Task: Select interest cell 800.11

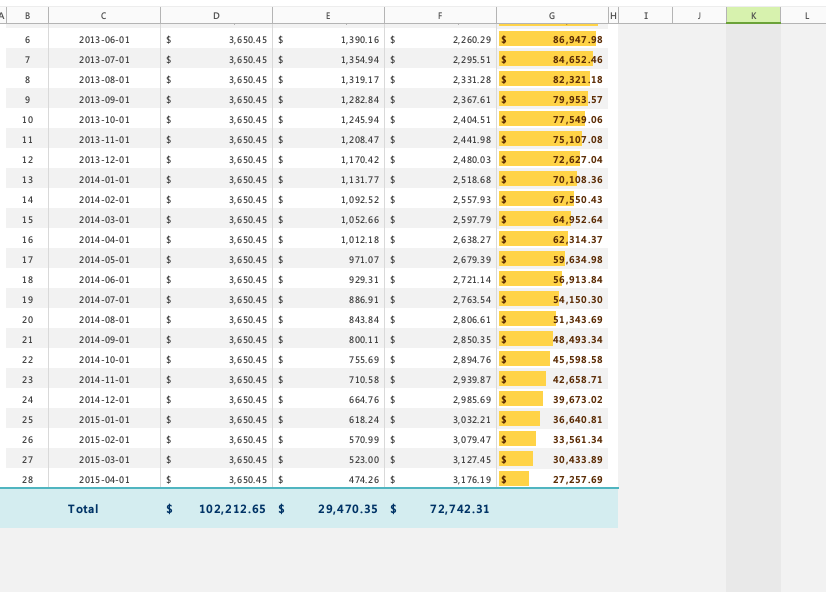Action: [x=328, y=340]
